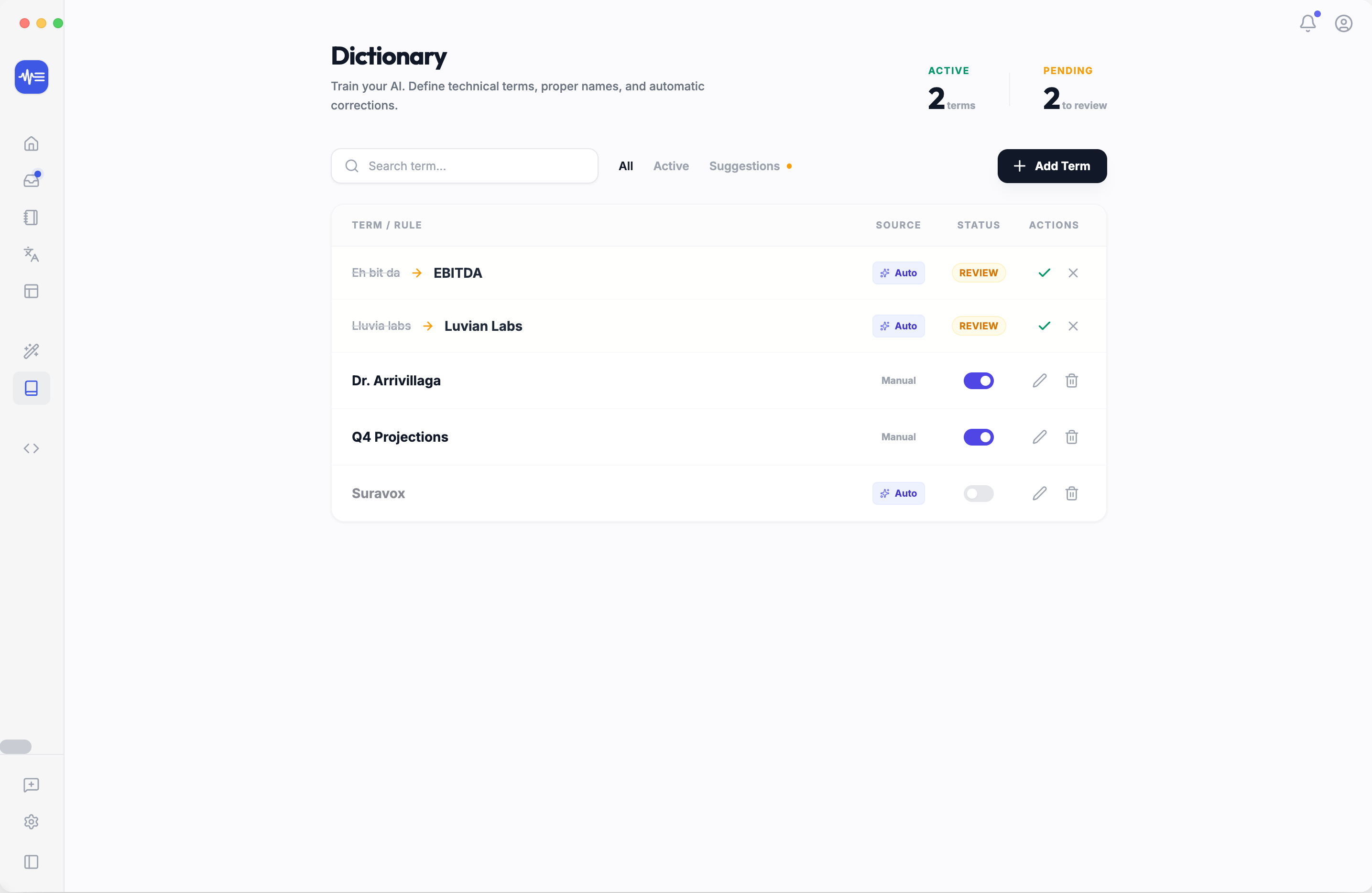Open the translation language tool
Screen dimensions: 1372x893
(31, 254)
